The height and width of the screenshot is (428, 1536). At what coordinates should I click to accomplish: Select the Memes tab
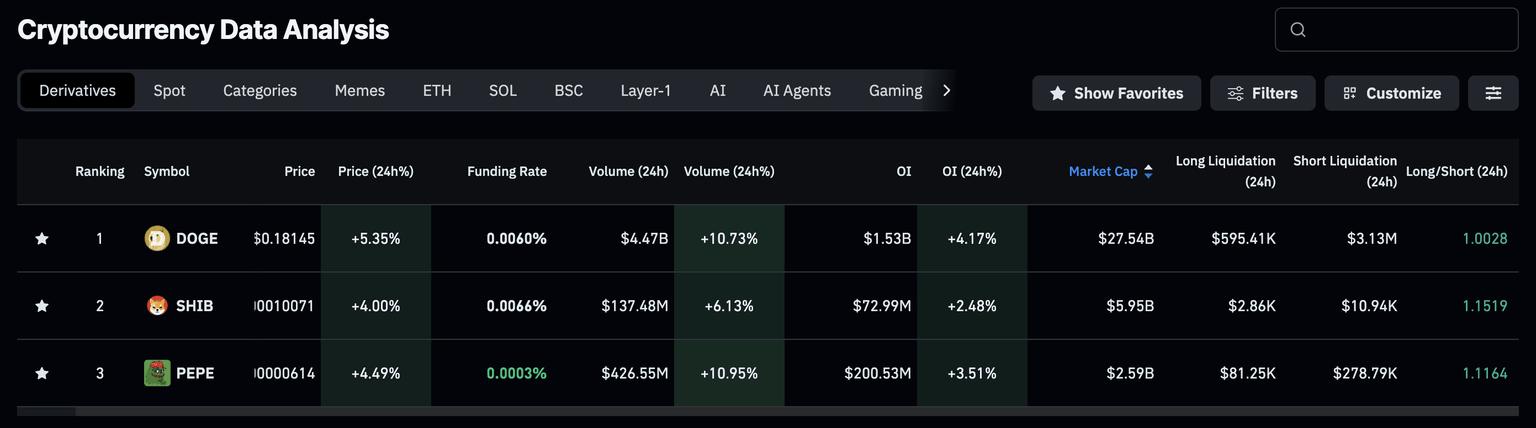click(359, 91)
